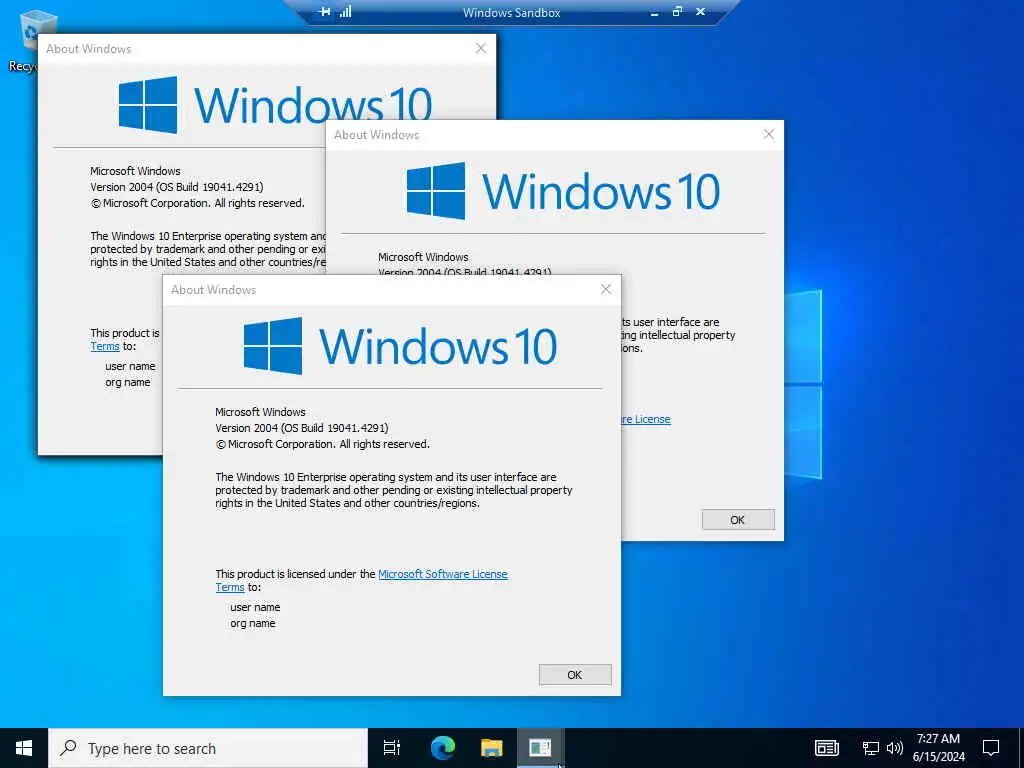Minimize the Windows Sandbox connection bar
The width and height of the screenshot is (1024, 768).
pos(654,12)
